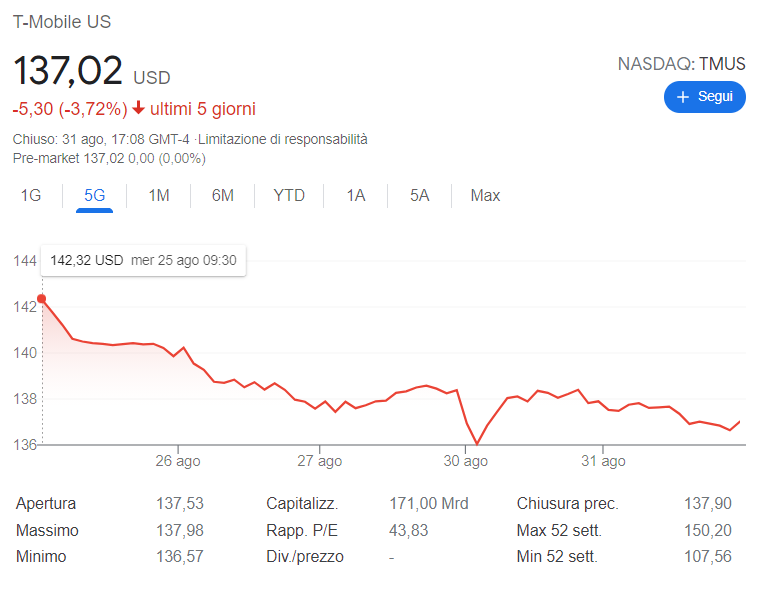Click the 142,32 USD chart tooltip

[x=143, y=261]
